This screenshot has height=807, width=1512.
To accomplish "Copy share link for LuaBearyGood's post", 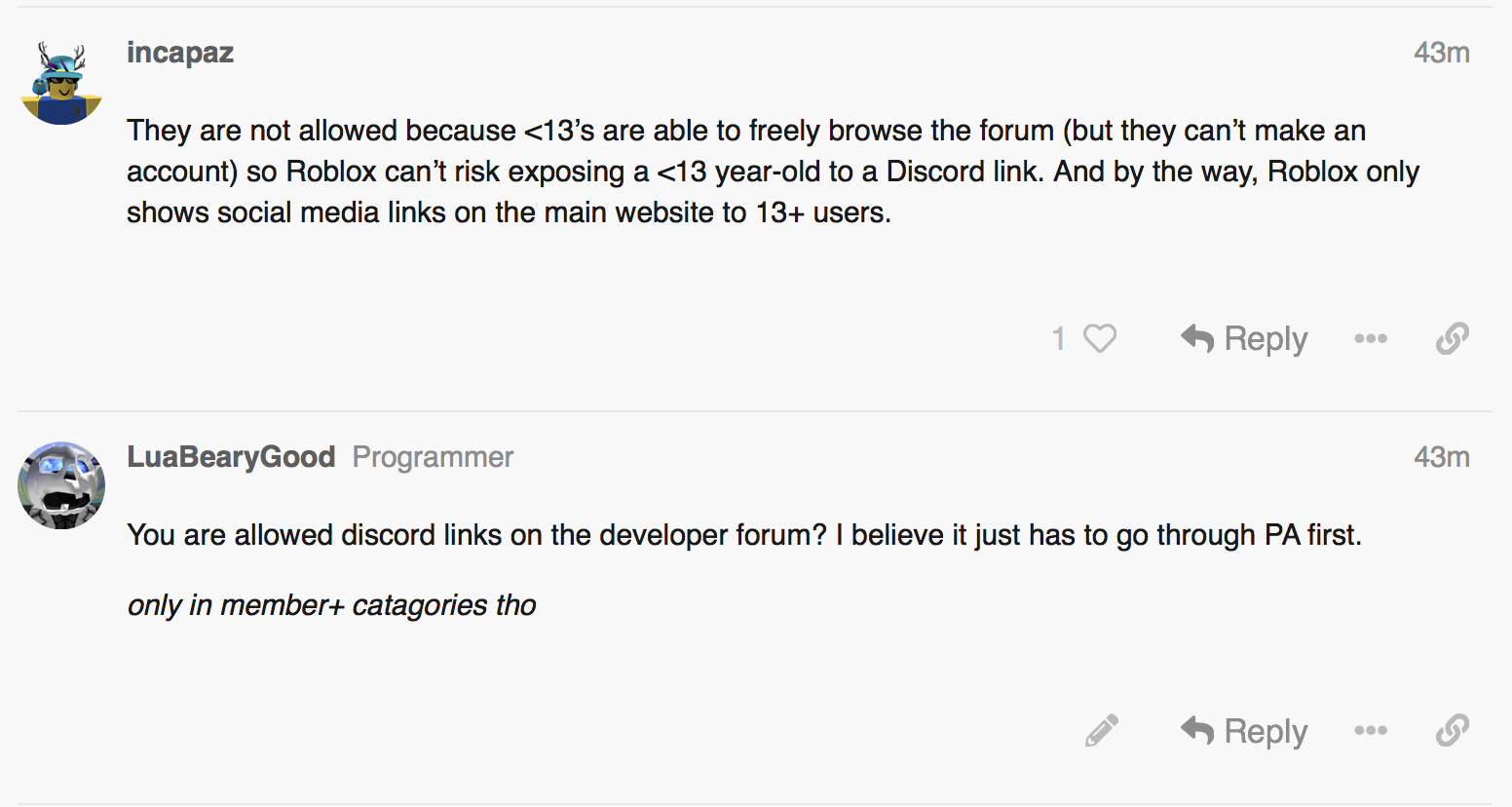I will tap(1452, 730).
